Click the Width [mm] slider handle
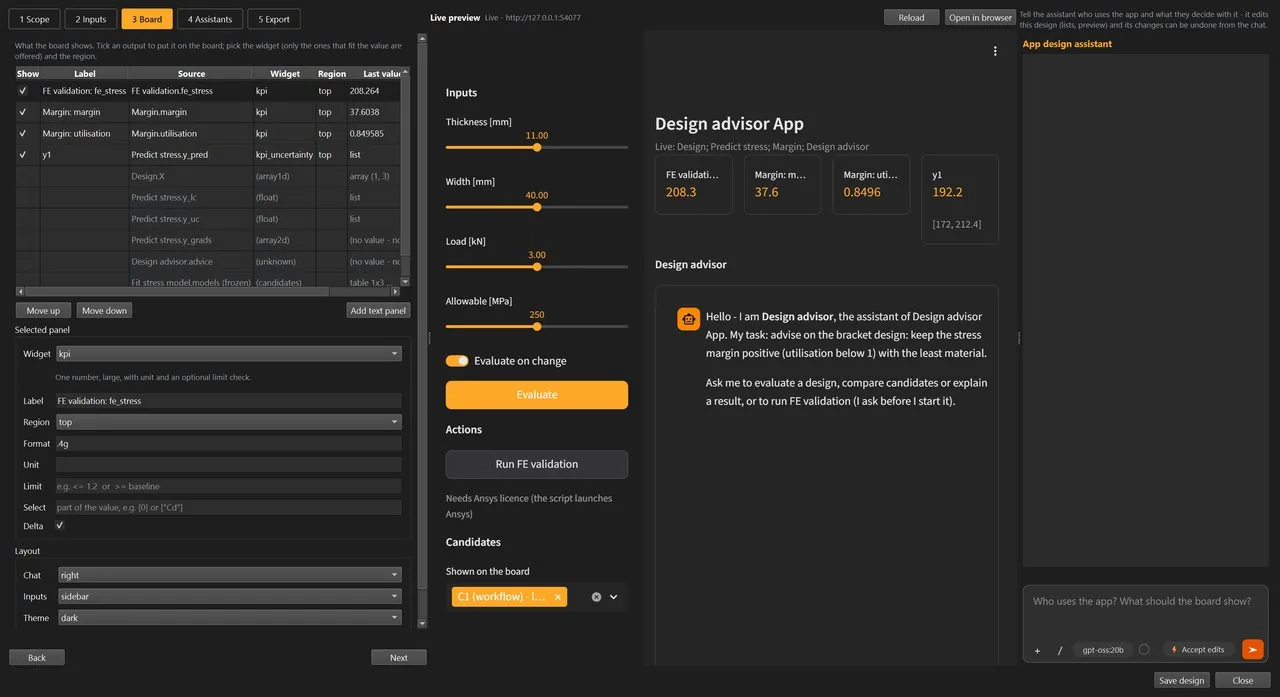The height and width of the screenshot is (697, 1280). 537,207
